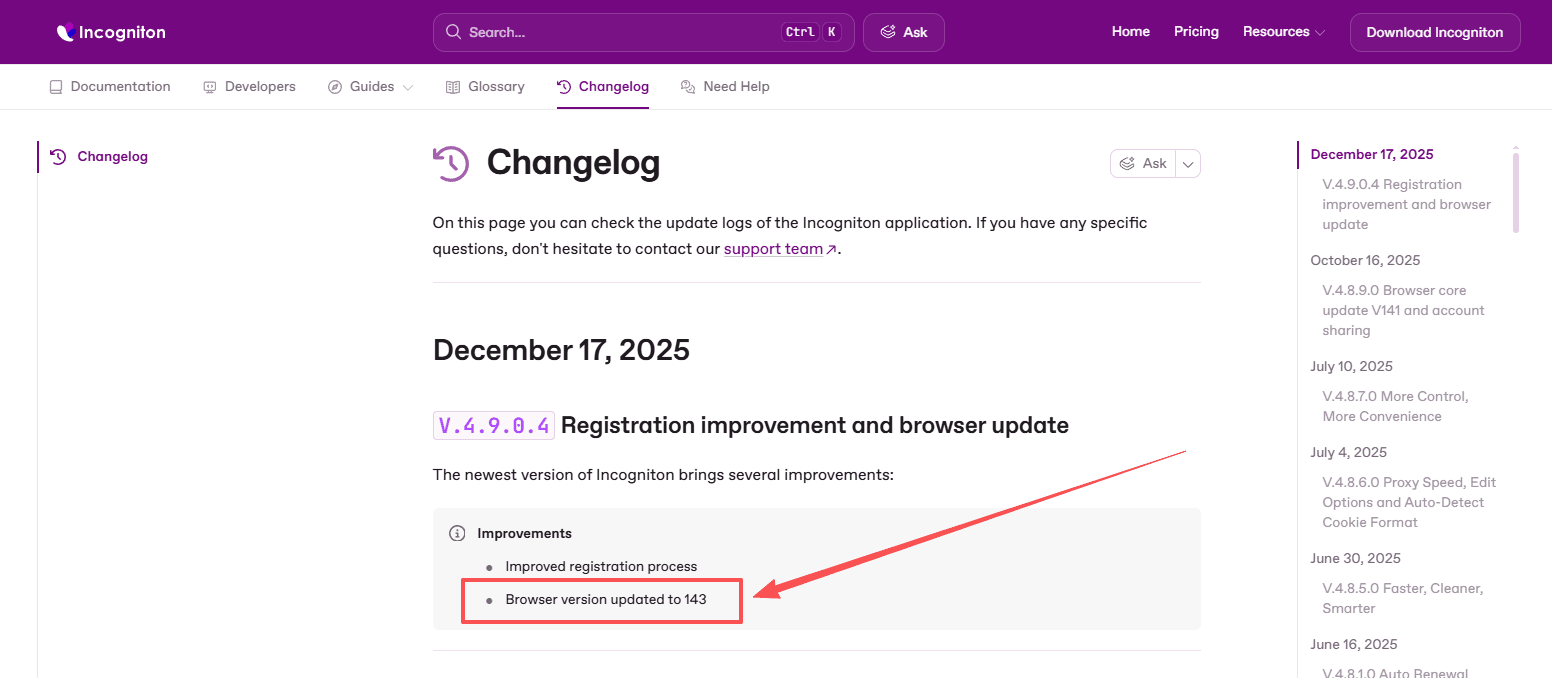
Task: Click the Glossary icon in the nav bar
Action: click(453, 87)
